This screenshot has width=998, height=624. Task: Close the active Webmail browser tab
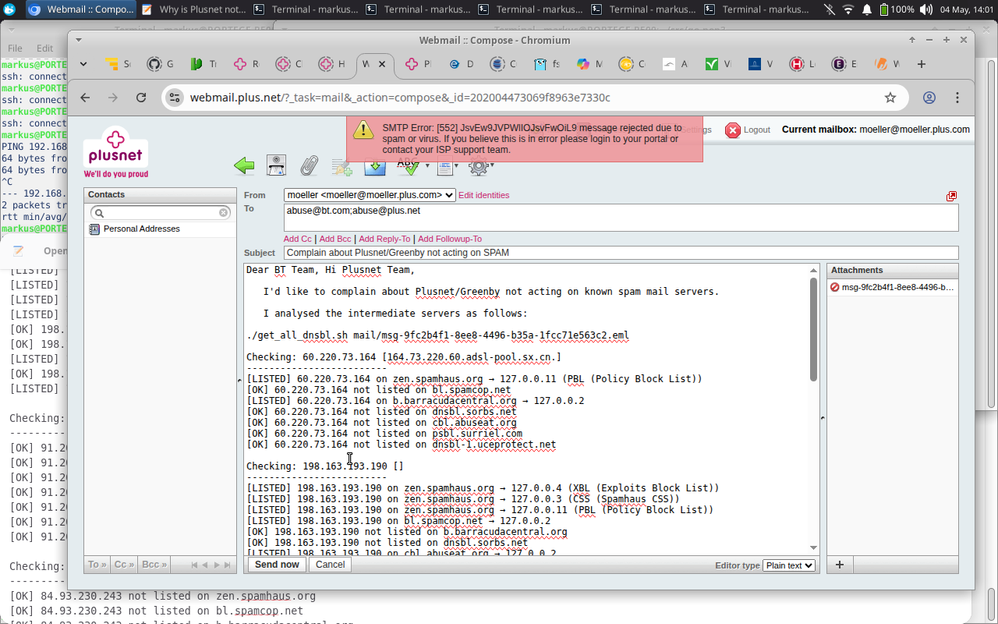point(382,64)
